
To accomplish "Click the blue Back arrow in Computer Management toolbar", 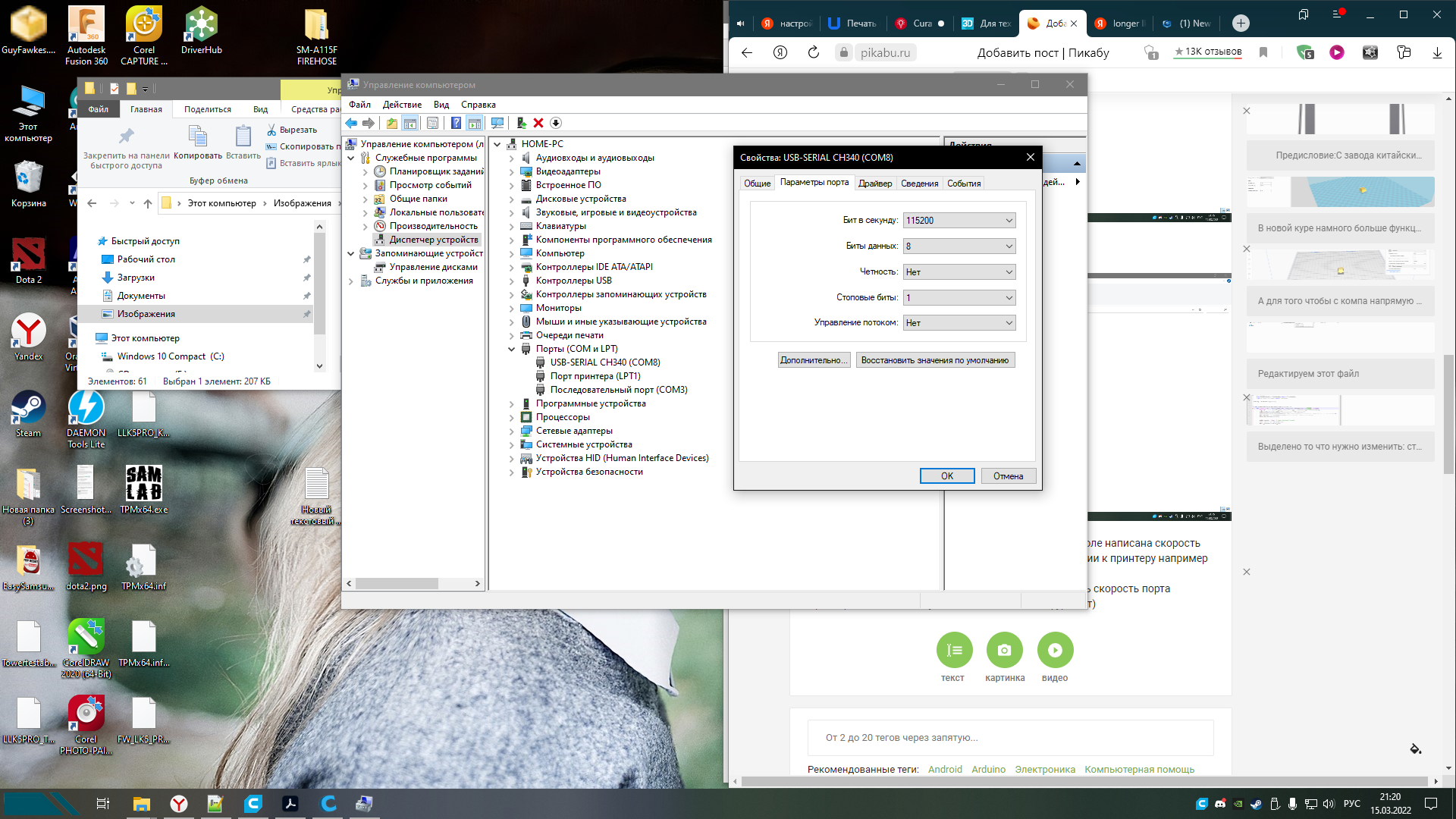I will [351, 123].
